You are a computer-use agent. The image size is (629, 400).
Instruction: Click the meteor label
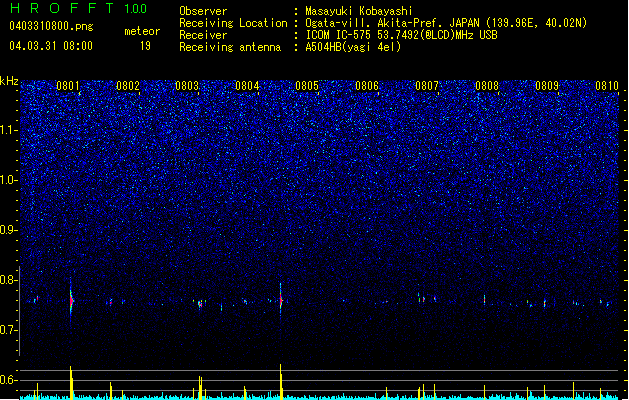tap(142, 31)
